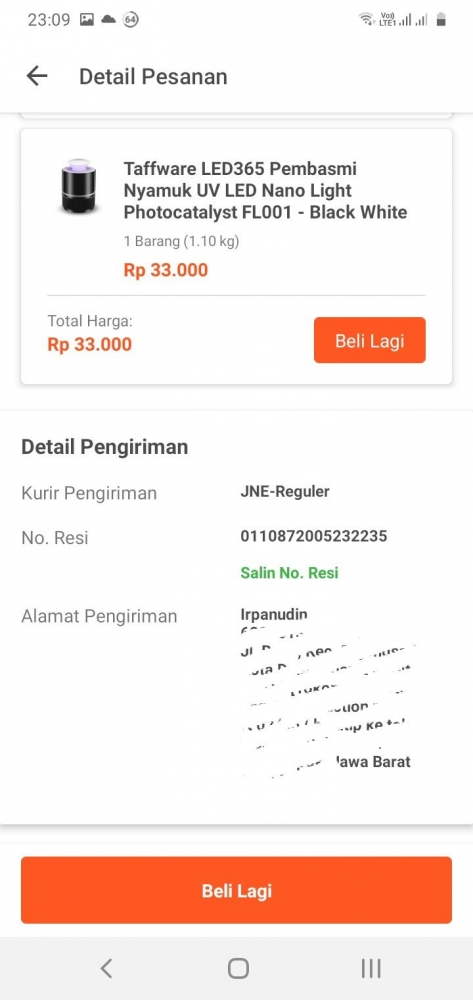This screenshot has width=473, height=1000.
Task: Tap the battery icon in status bar
Action: 440,20
